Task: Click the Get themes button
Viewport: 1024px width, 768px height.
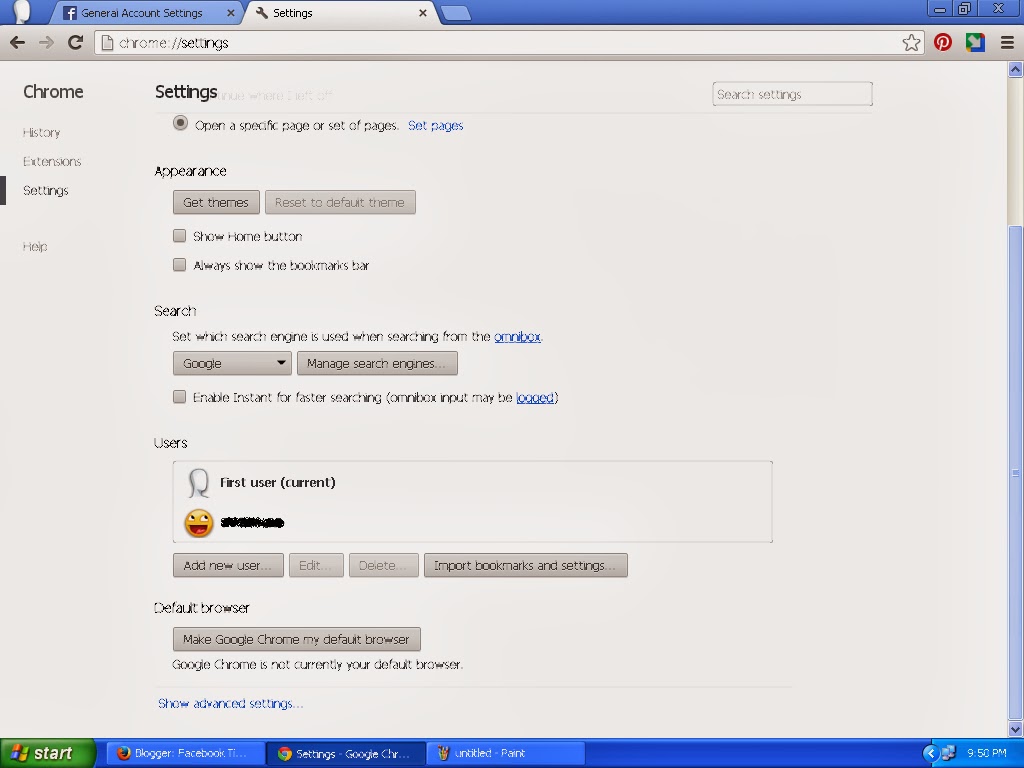Action: (216, 202)
